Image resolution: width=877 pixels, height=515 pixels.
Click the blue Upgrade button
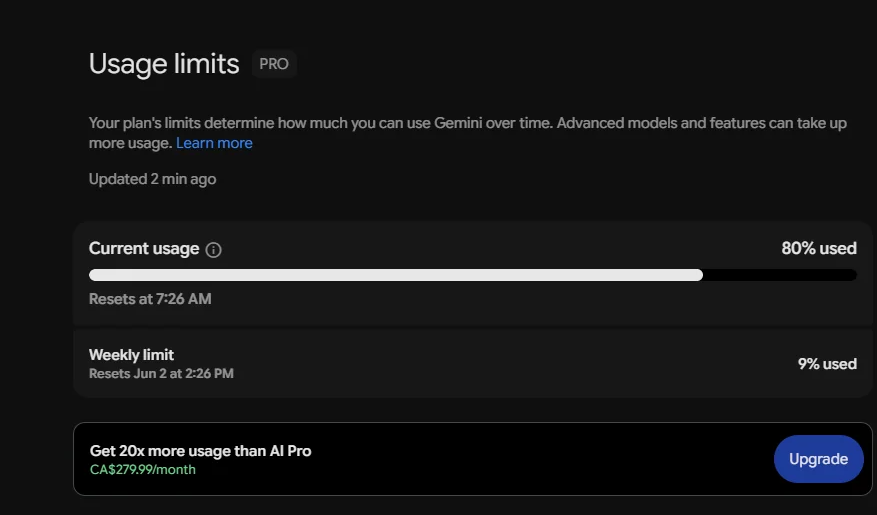[818, 459]
